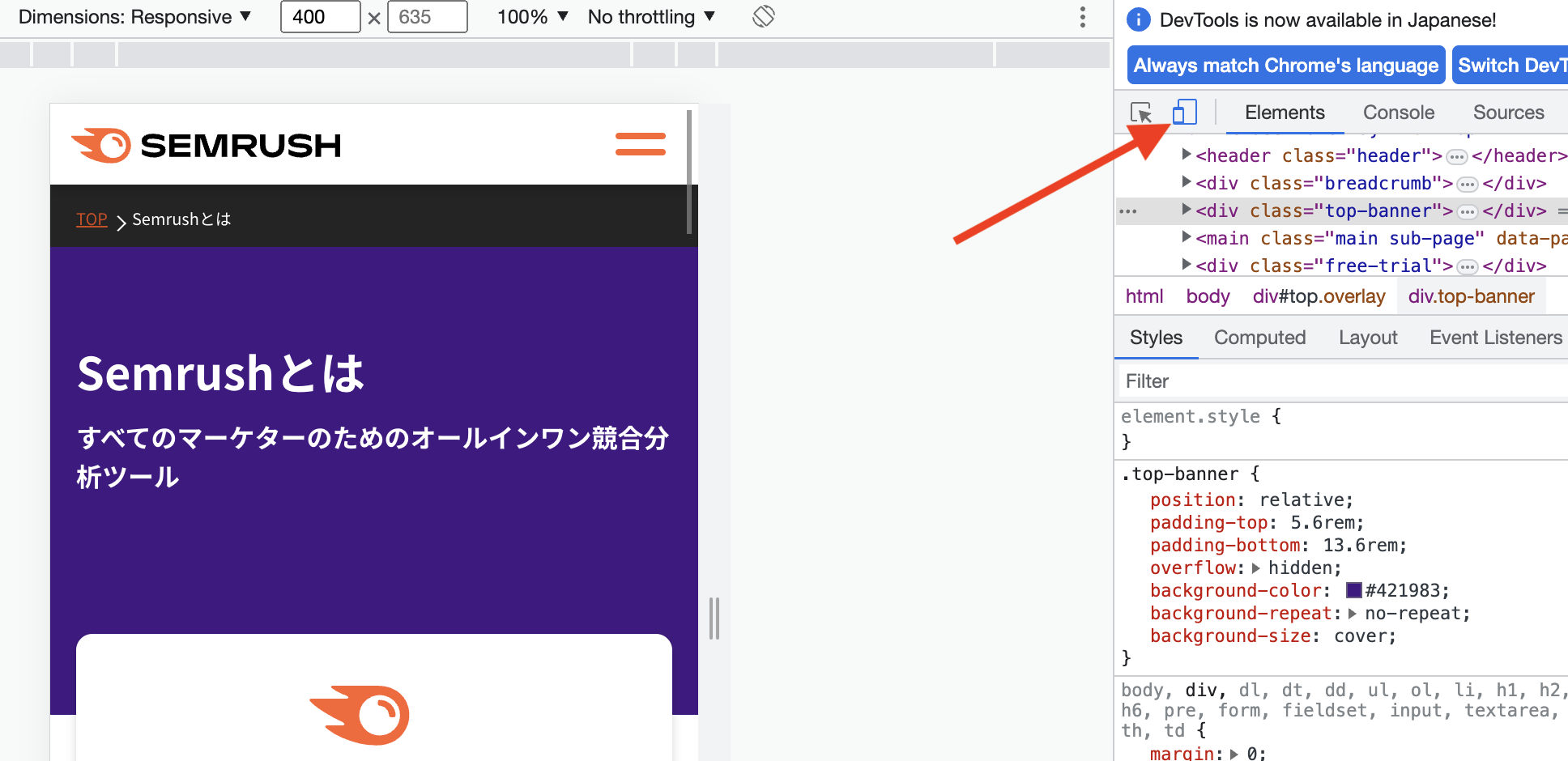This screenshot has height=761, width=1568.
Task: Click the Filter styles input field
Action: [x=1343, y=381]
